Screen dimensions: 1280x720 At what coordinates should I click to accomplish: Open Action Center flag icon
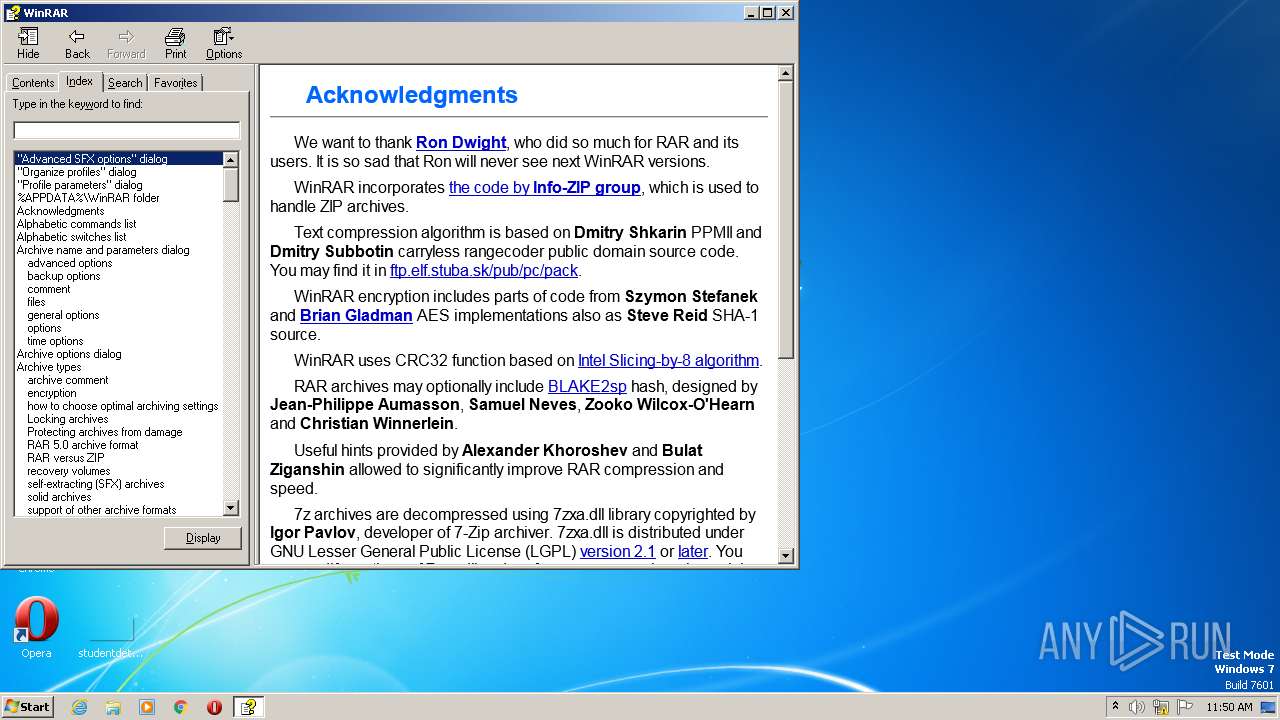pyautogui.click(x=1184, y=707)
